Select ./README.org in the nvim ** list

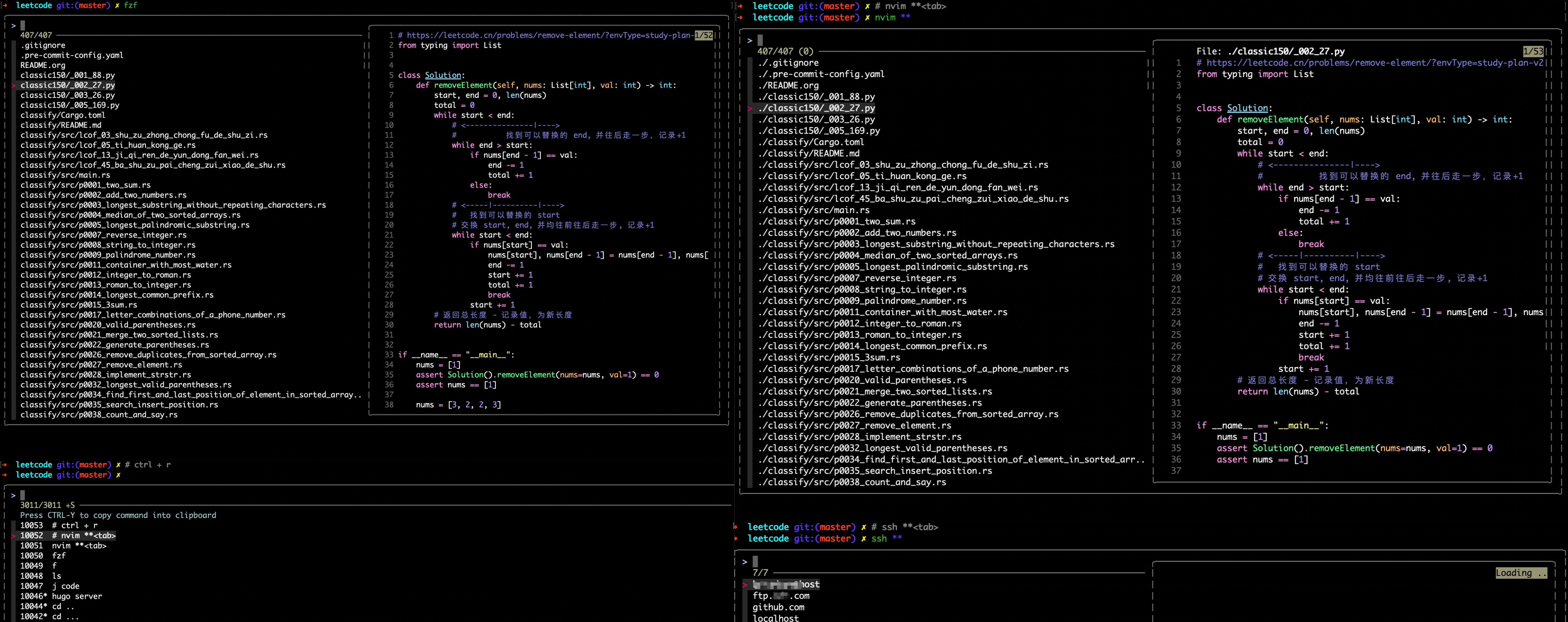(788, 85)
